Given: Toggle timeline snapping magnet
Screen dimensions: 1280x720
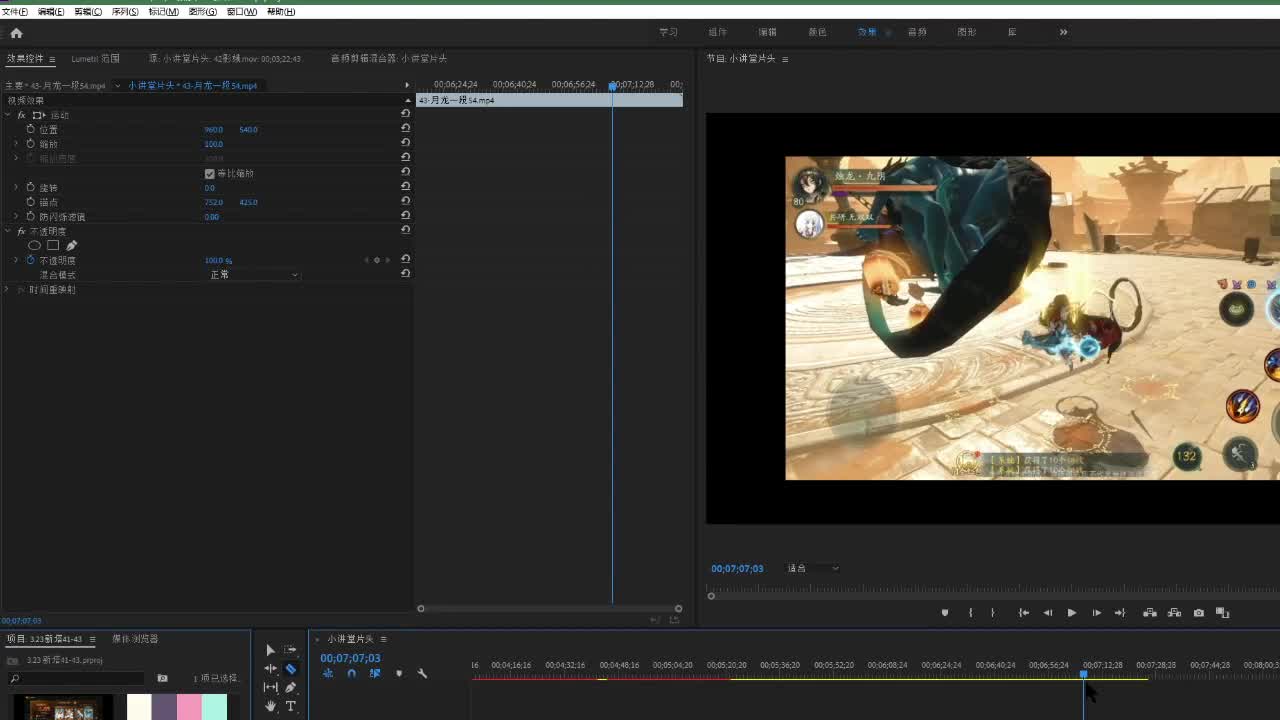Looking at the screenshot, I should pos(351,673).
